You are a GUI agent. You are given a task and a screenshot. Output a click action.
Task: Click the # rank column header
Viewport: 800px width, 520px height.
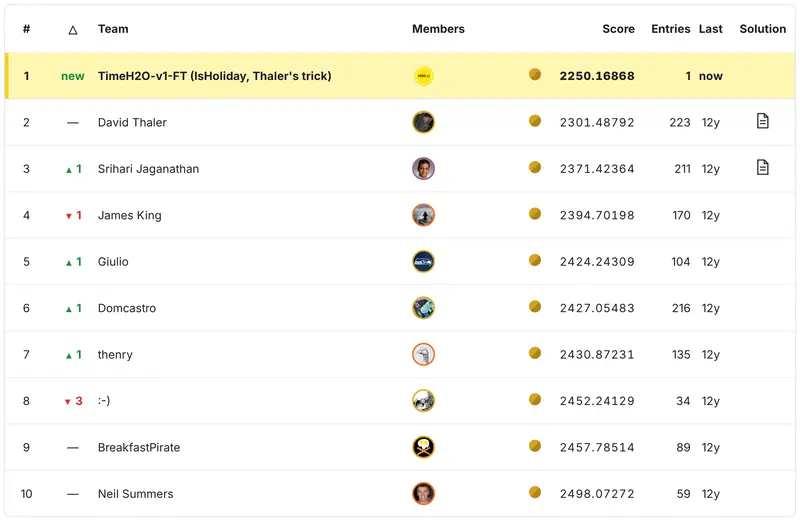point(27,29)
